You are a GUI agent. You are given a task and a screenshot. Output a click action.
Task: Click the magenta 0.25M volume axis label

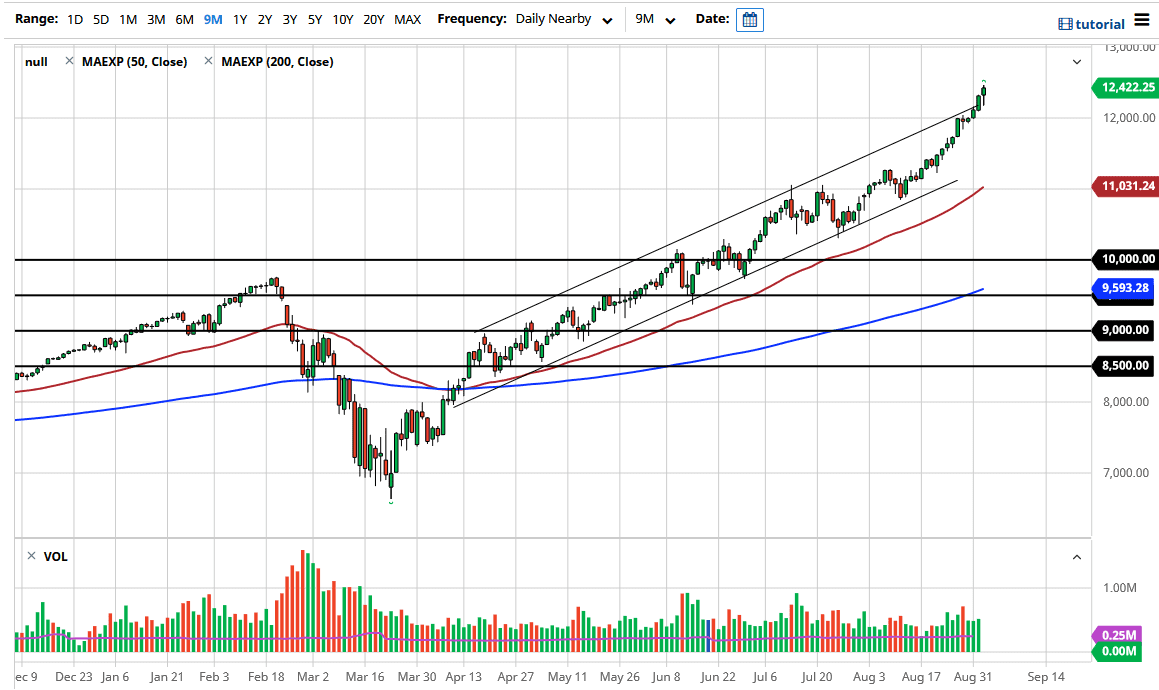[x=1121, y=634]
